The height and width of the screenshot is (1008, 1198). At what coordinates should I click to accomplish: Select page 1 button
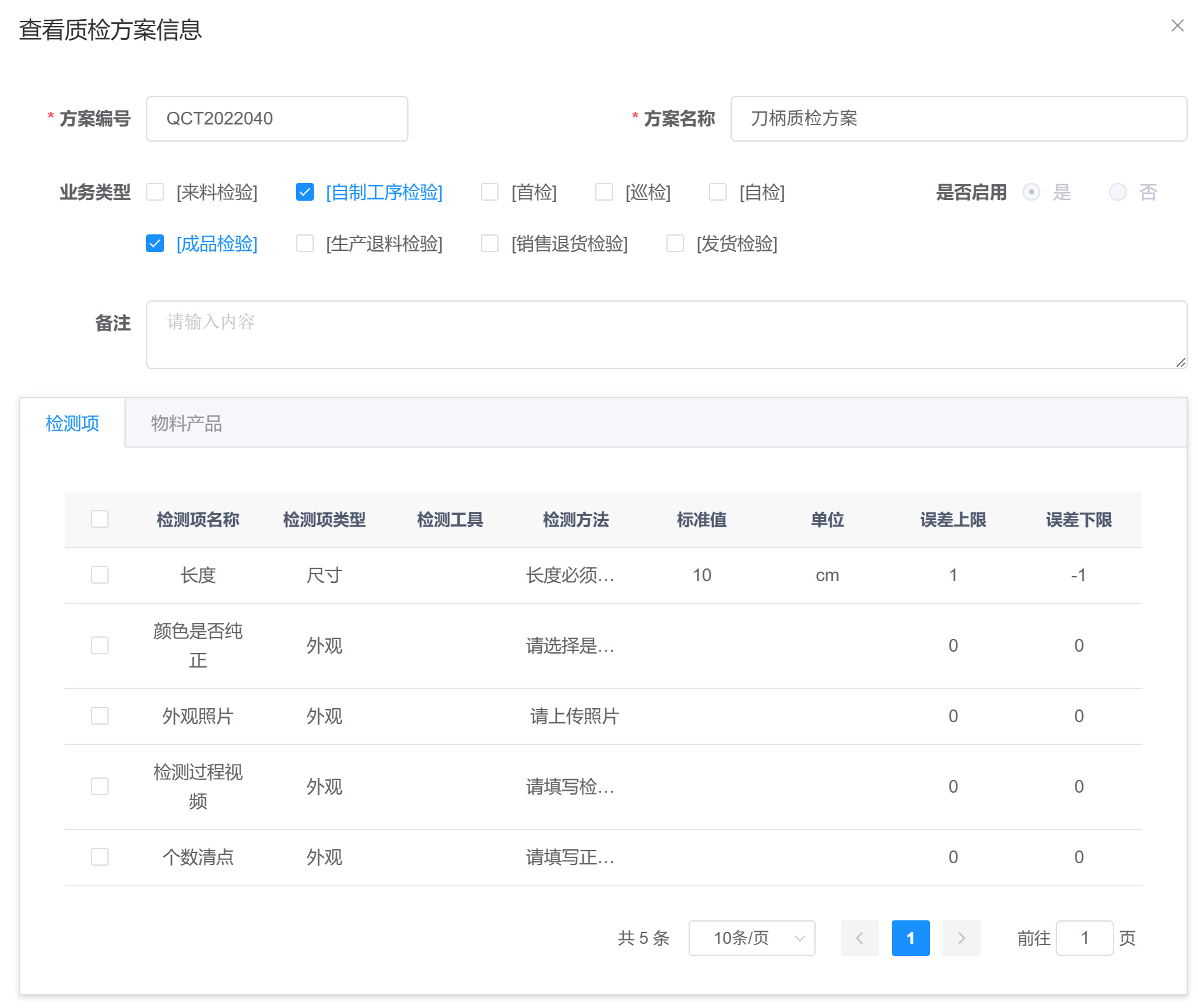click(x=910, y=937)
